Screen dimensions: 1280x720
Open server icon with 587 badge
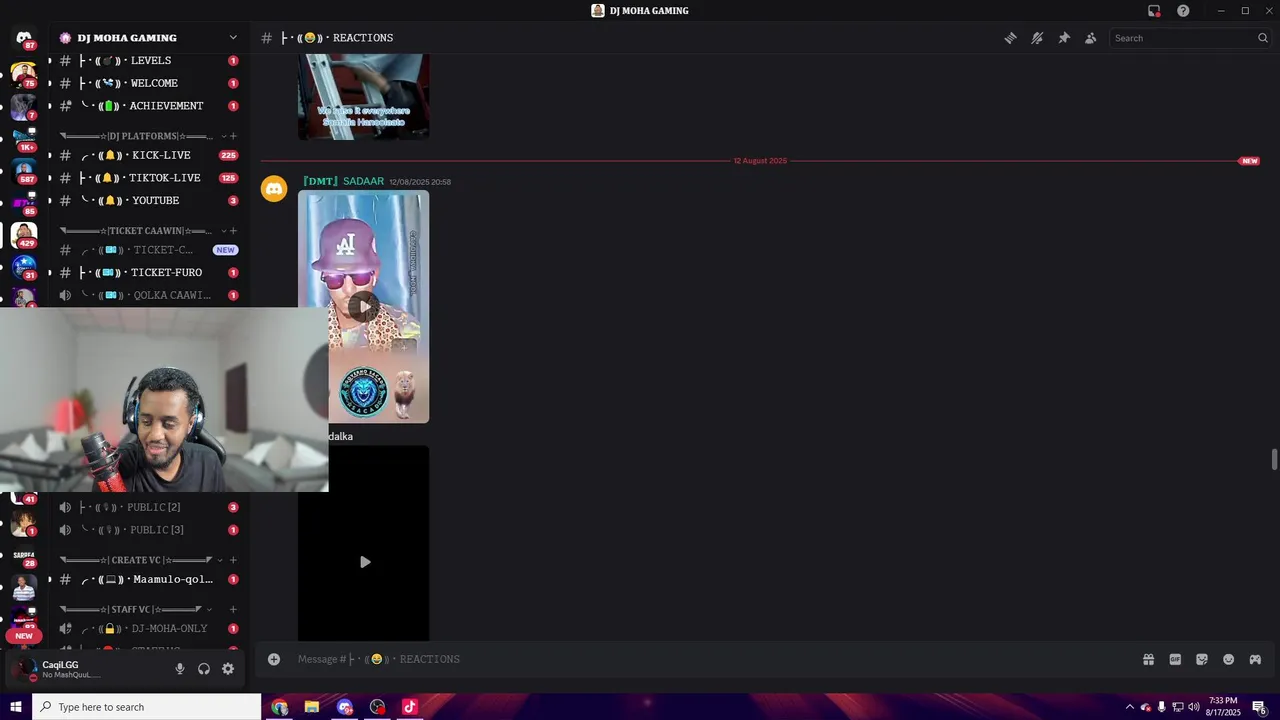(23, 170)
